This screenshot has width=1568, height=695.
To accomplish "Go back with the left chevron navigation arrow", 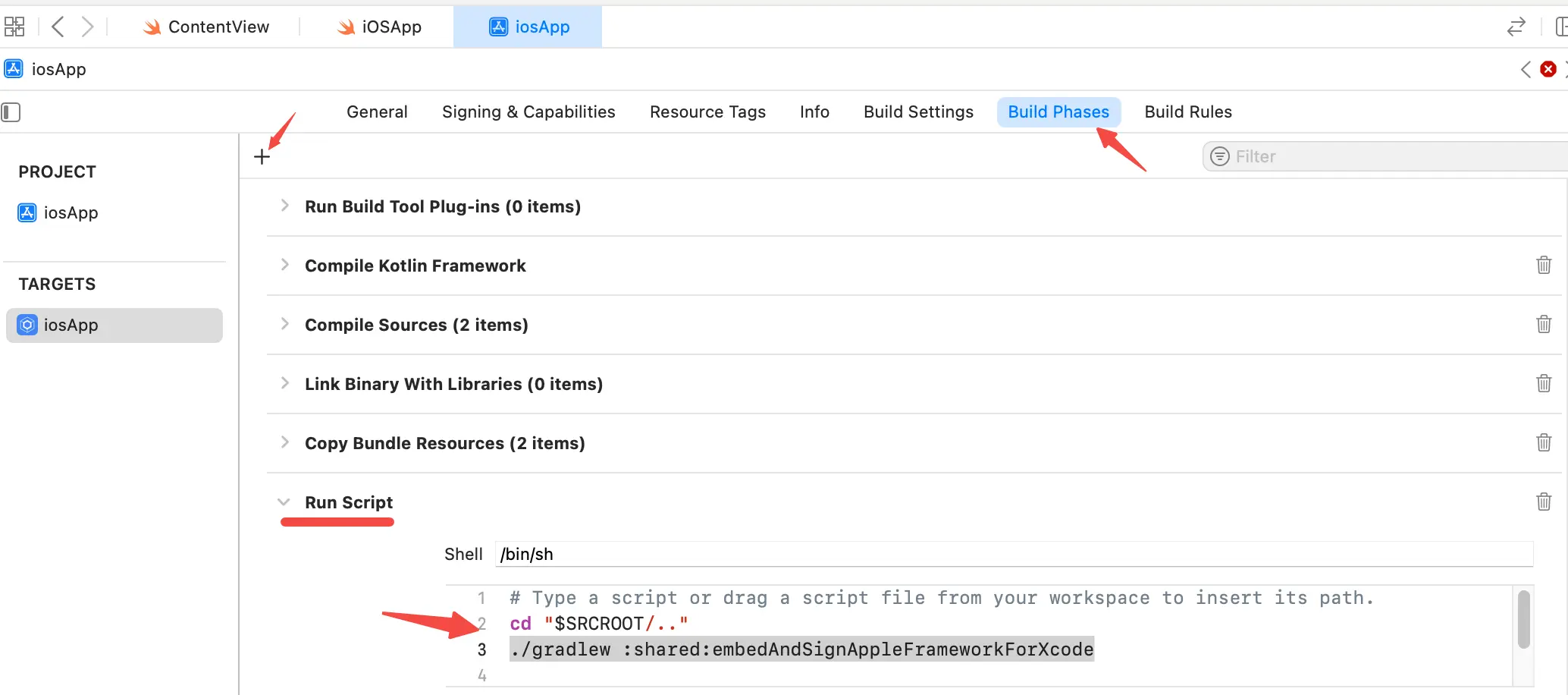I will tap(58, 27).
